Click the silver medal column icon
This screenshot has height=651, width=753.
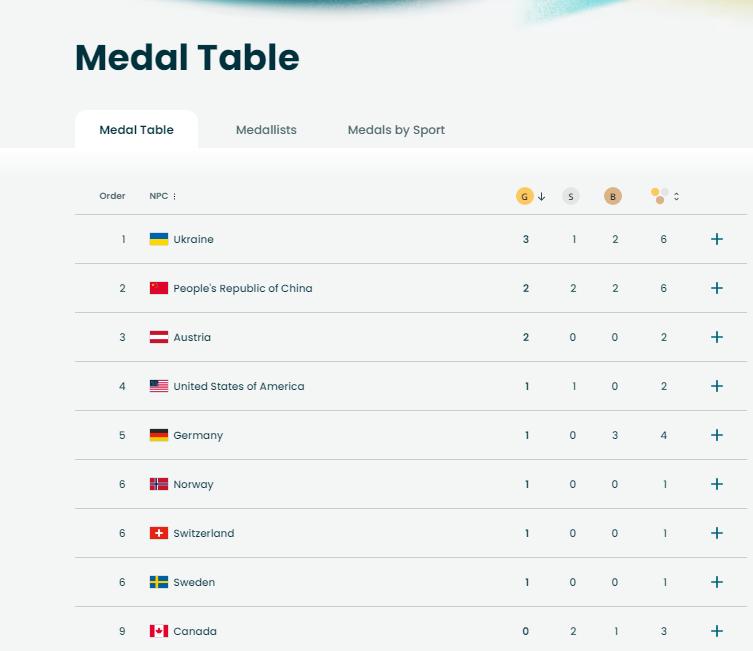(x=571, y=196)
